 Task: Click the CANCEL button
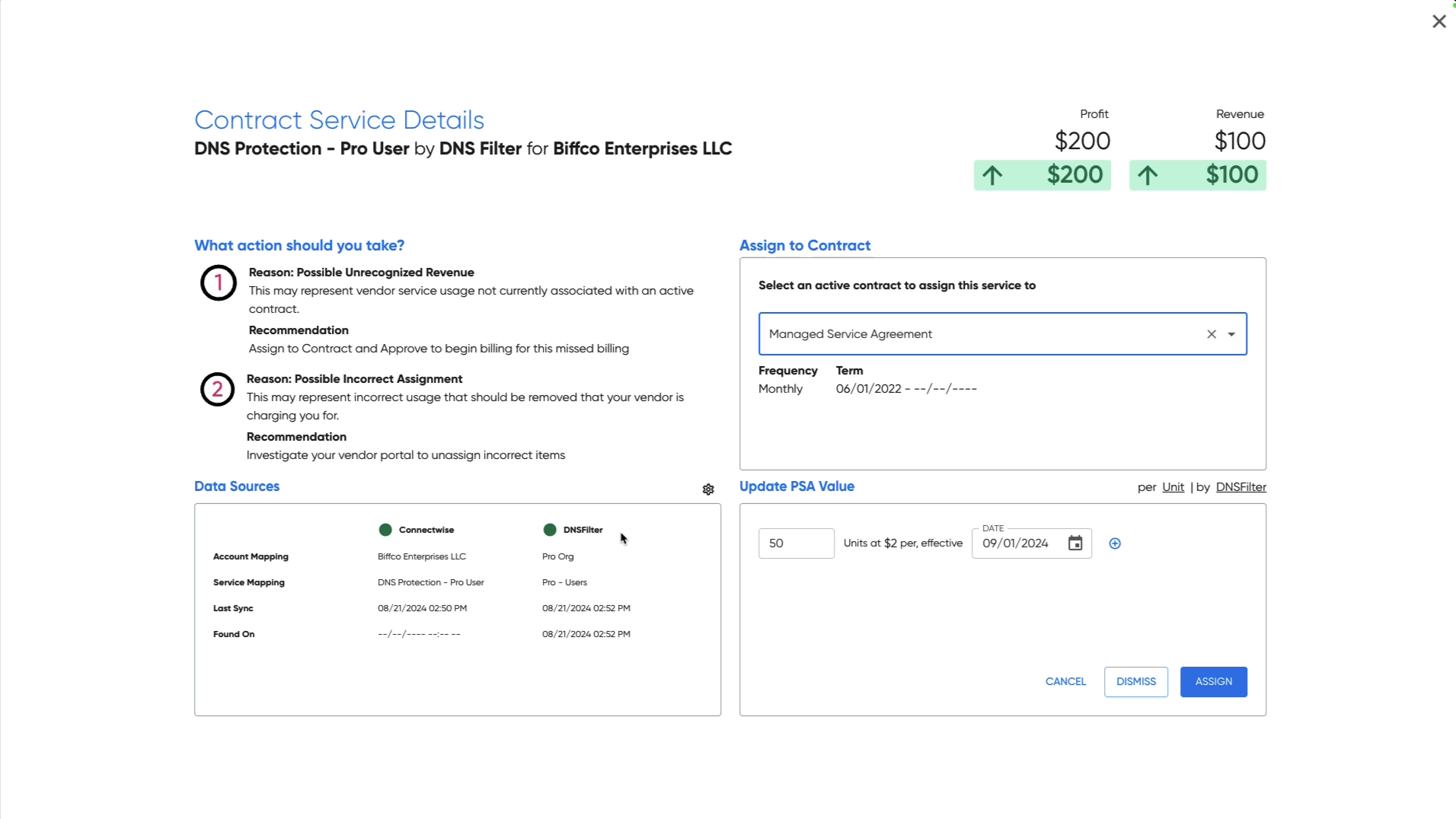point(1065,682)
